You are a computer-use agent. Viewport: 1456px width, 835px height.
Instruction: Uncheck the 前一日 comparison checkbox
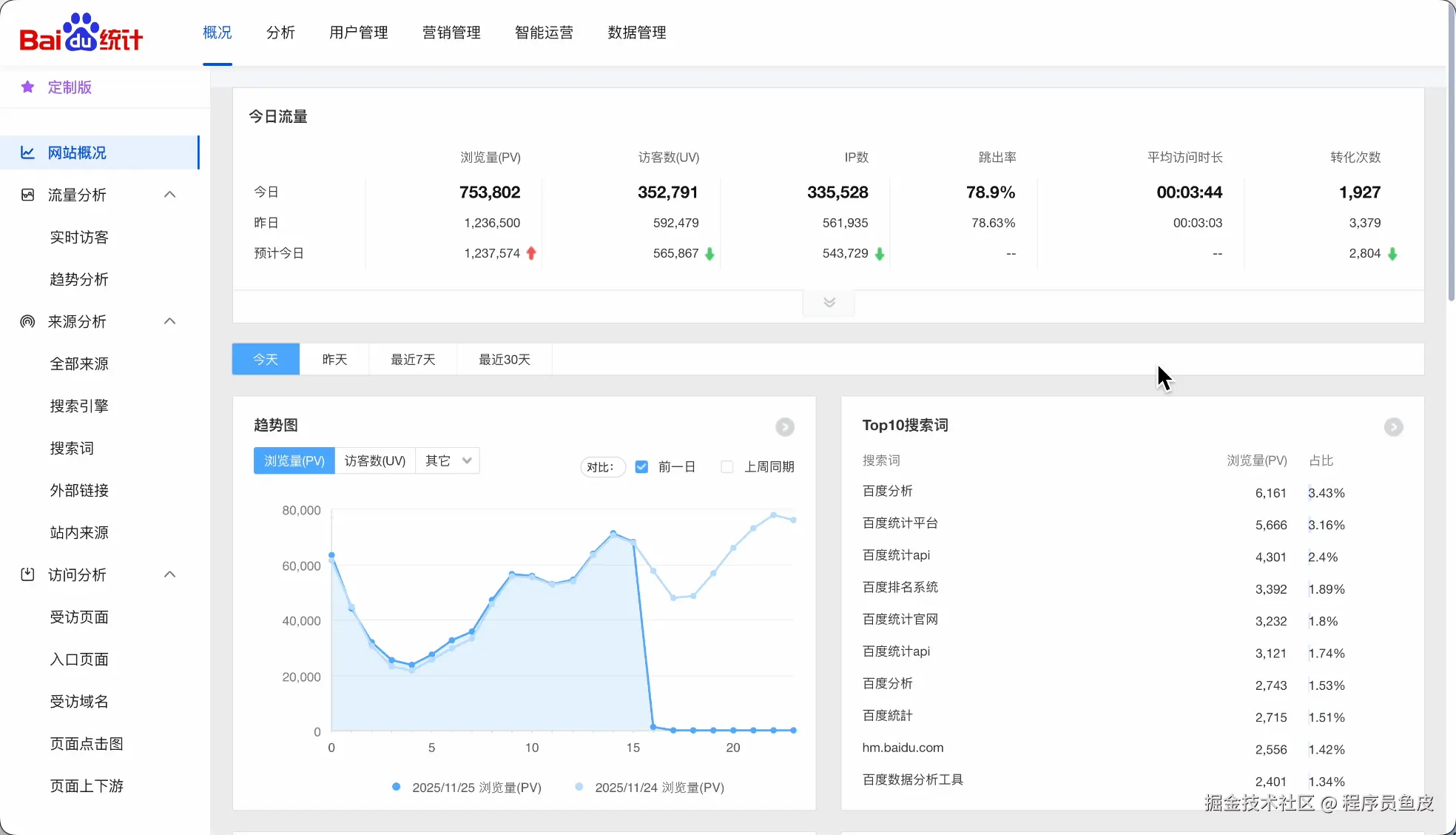pyautogui.click(x=641, y=467)
